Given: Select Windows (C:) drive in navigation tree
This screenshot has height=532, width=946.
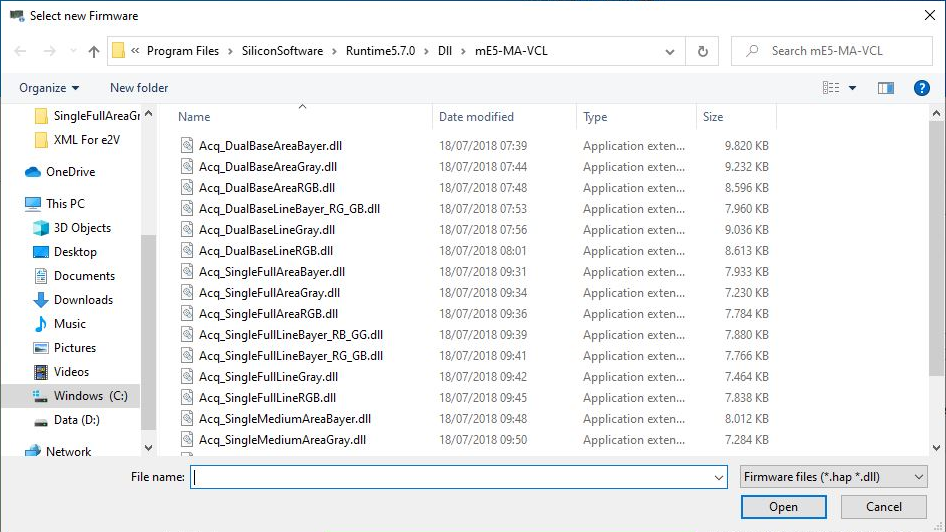Looking at the screenshot, I should pos(90,396).
